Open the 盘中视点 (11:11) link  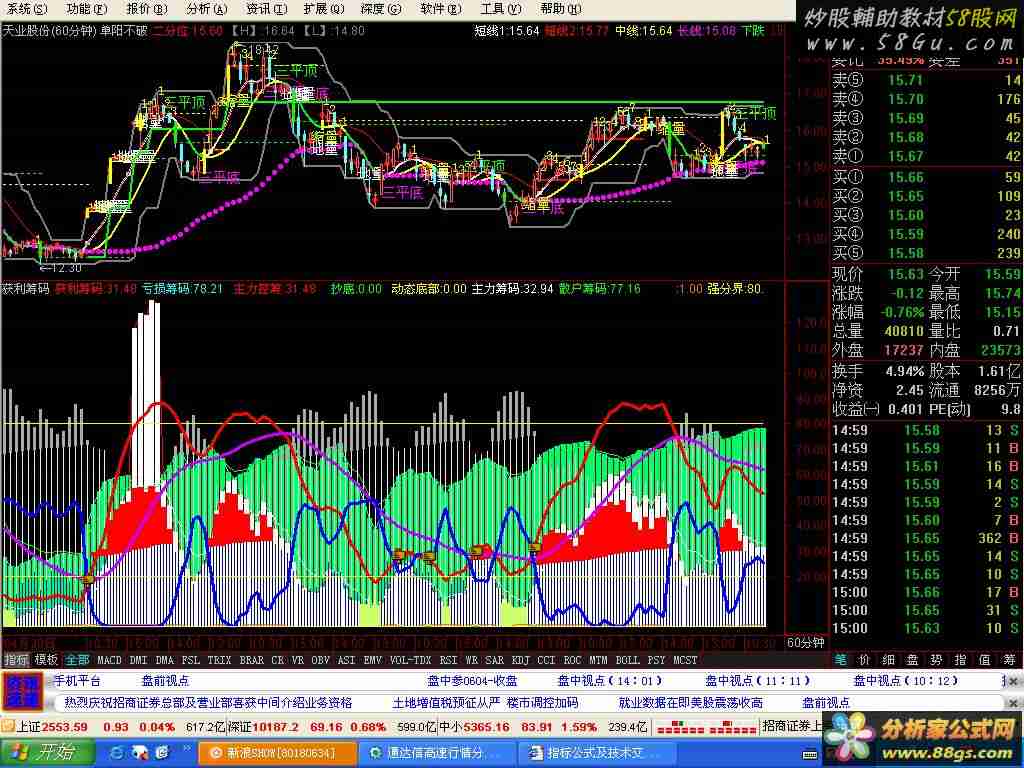[x=758, y=680]
